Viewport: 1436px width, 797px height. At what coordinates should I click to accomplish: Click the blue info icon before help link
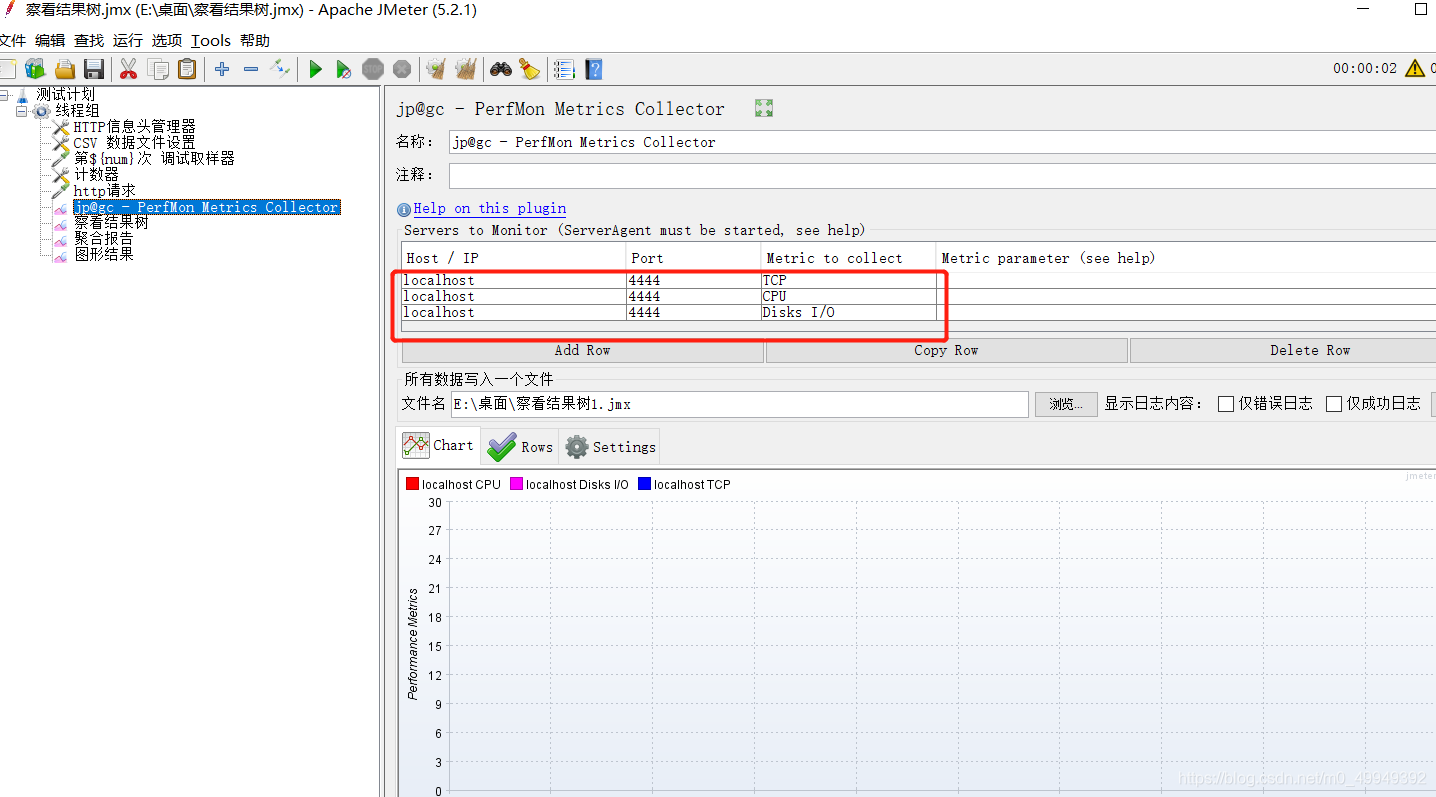pyautogui.click(x=404, y=209)
